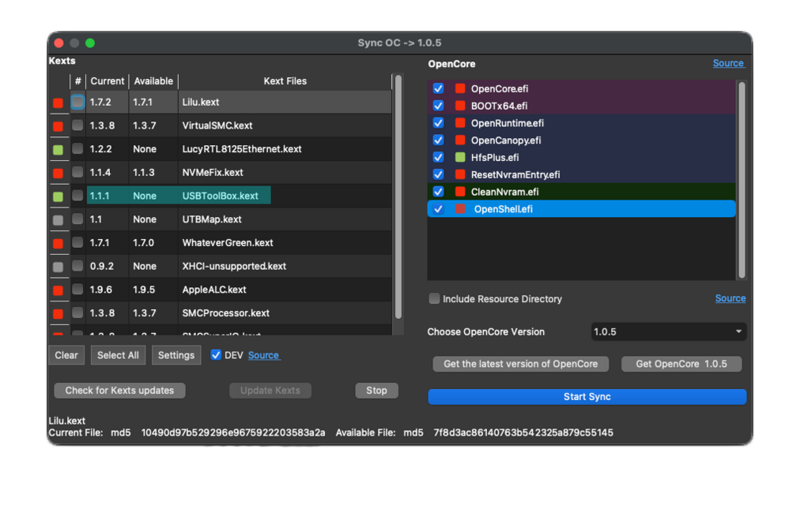Click Get the latest version of OpenCore
The width and height of the screenshot is (800, 505).
(520, 364)
